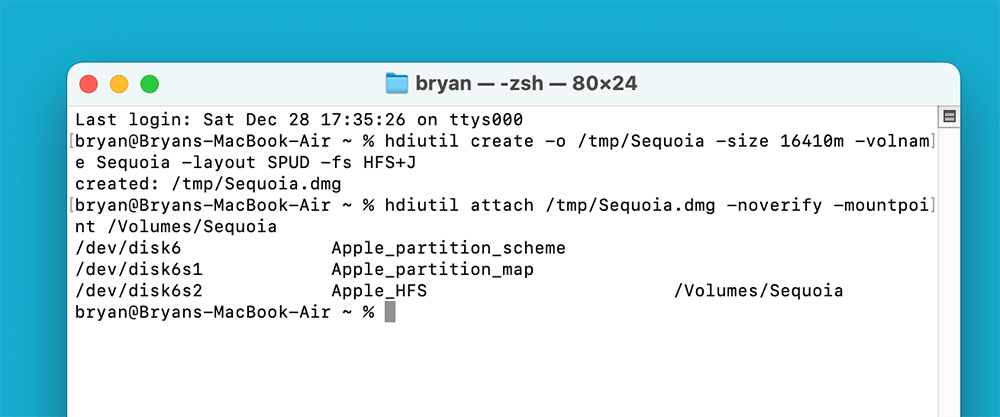The height and width of the screenshot is (417, 1000).
Task: Click the folder proxy icon in title bar
Action: (397, 83)
